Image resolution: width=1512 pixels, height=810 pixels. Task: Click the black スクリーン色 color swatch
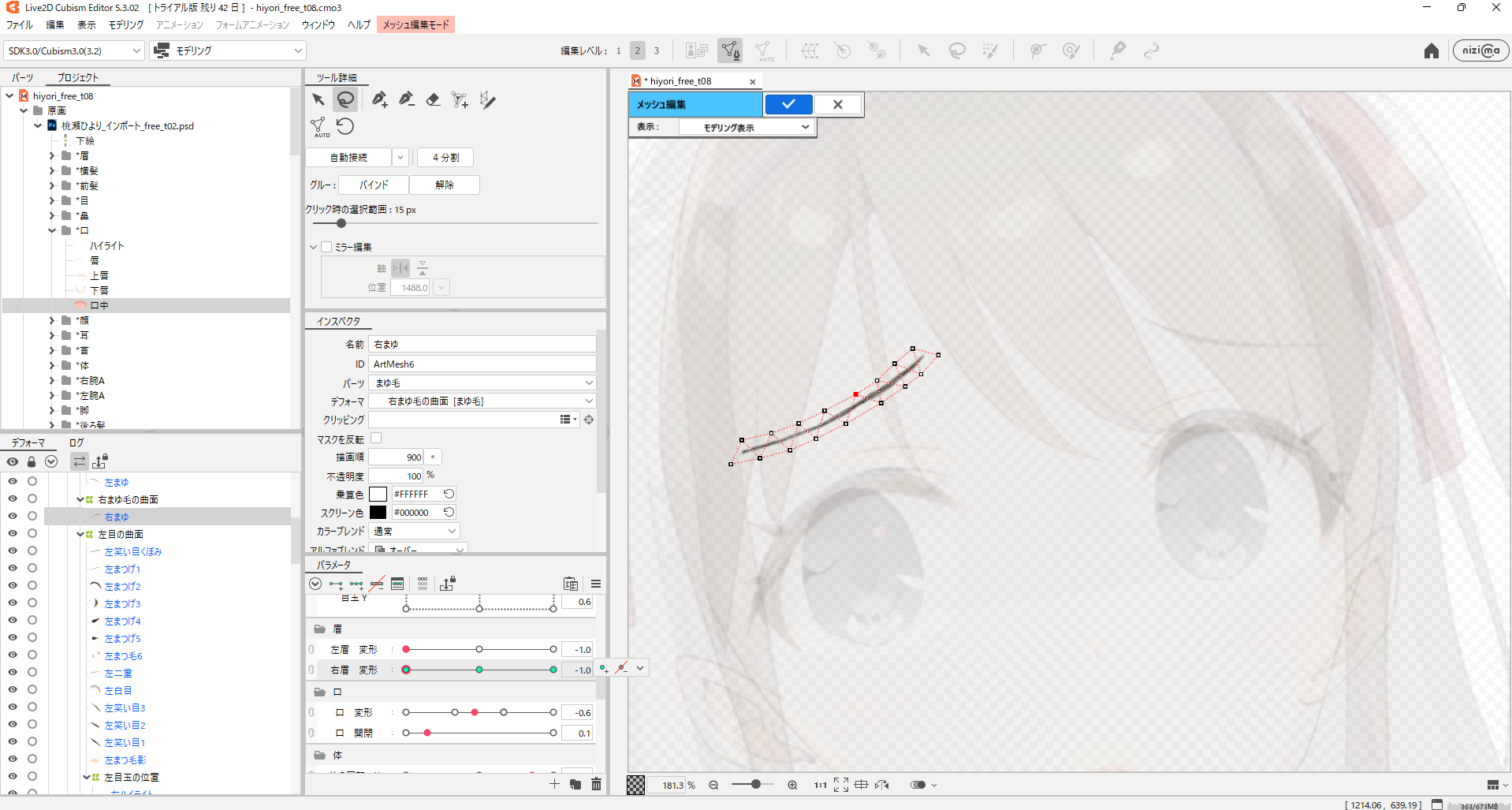tap(378, 513)
